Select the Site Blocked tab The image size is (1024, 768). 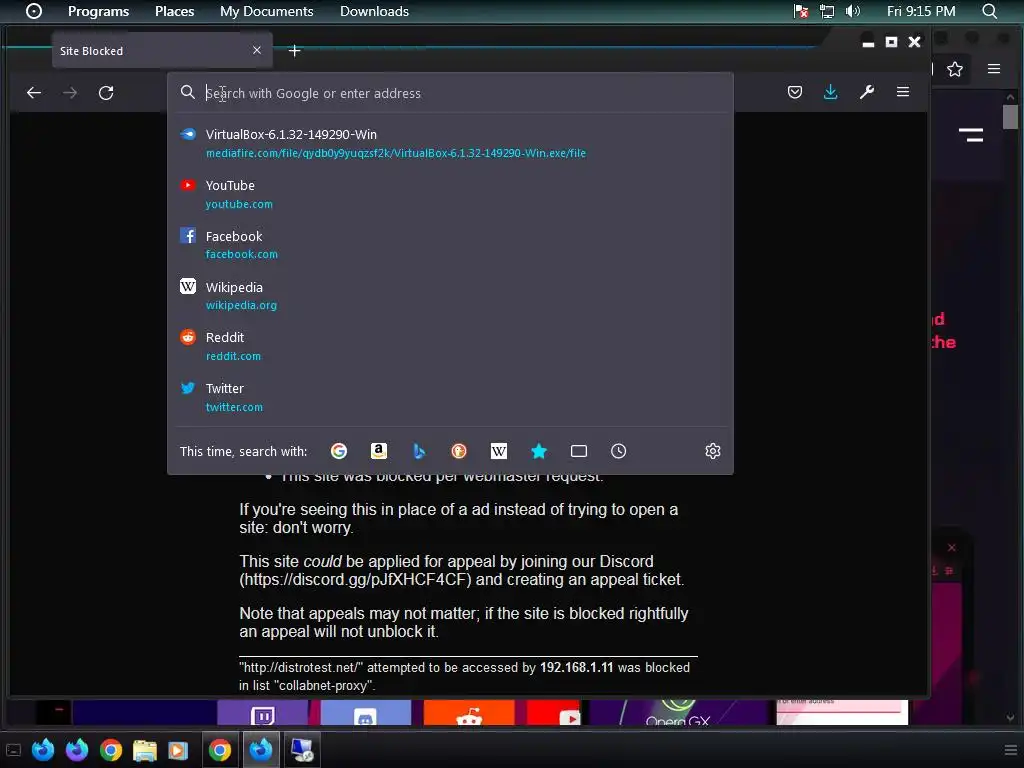click(x=162, y=51)
